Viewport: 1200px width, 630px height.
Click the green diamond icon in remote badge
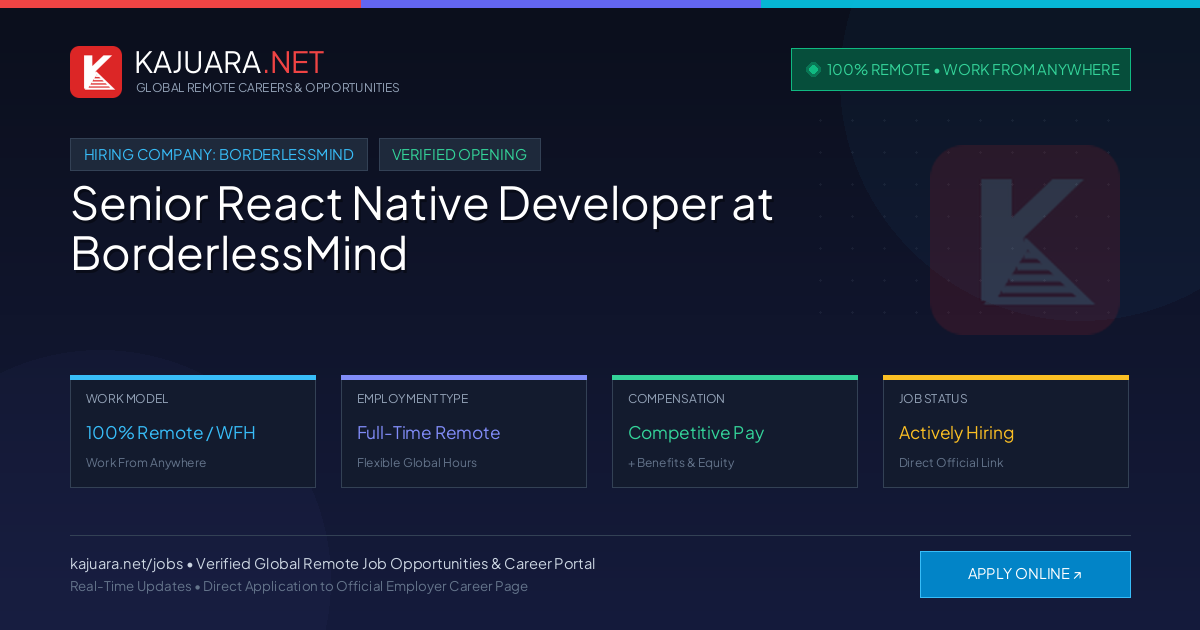pos(813,69)
